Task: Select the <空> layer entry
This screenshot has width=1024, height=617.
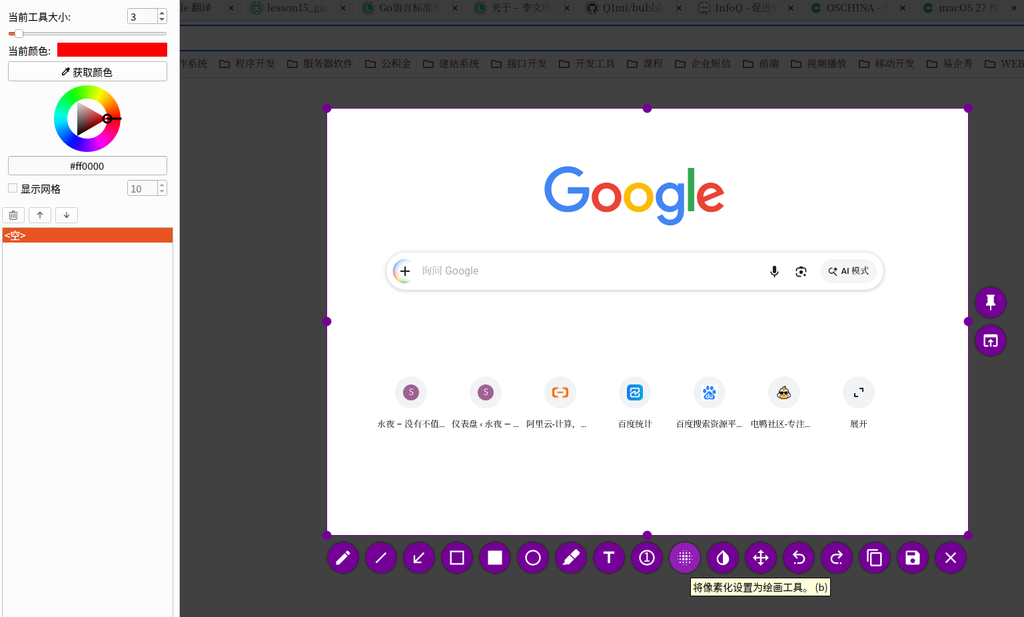Action: 88,235
